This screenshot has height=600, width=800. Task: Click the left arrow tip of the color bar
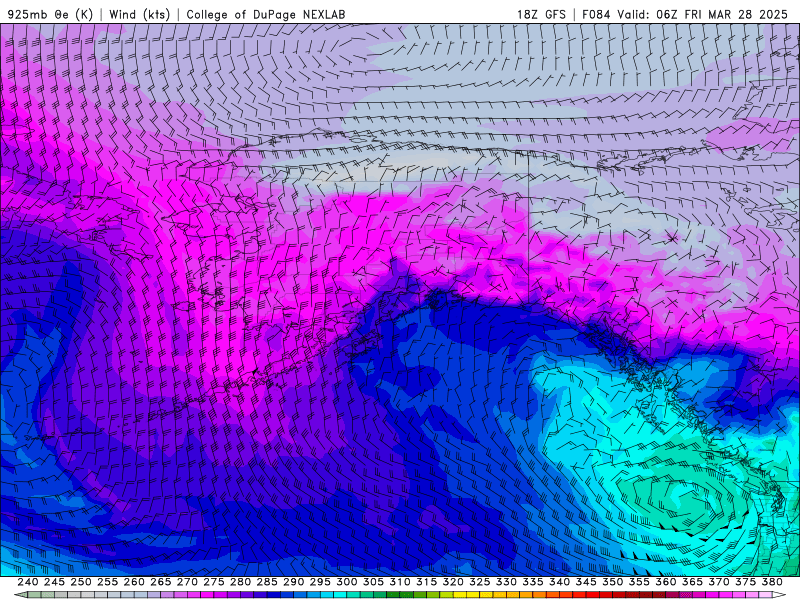coord(19,595)
